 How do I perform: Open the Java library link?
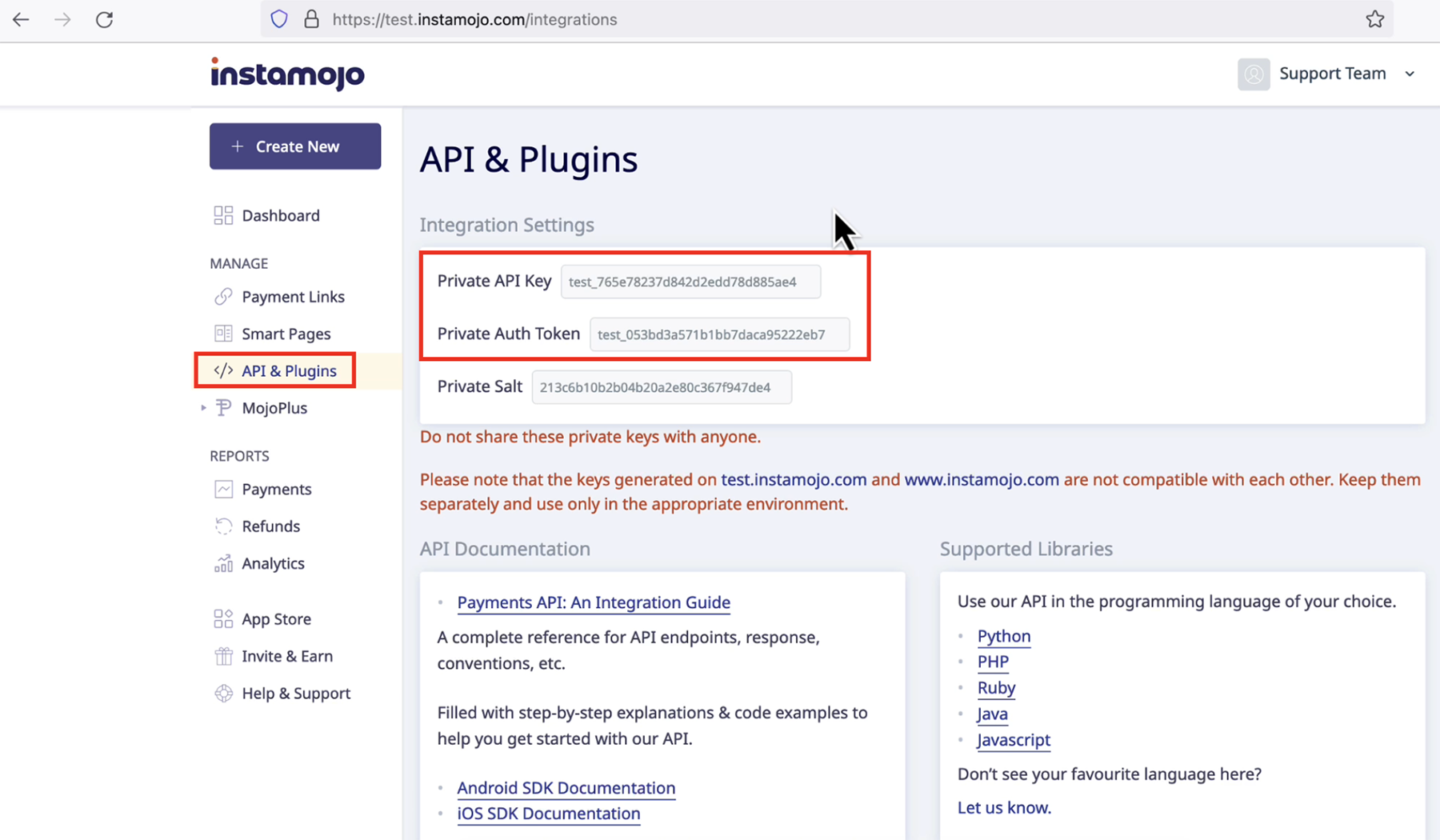coord(992,714)
